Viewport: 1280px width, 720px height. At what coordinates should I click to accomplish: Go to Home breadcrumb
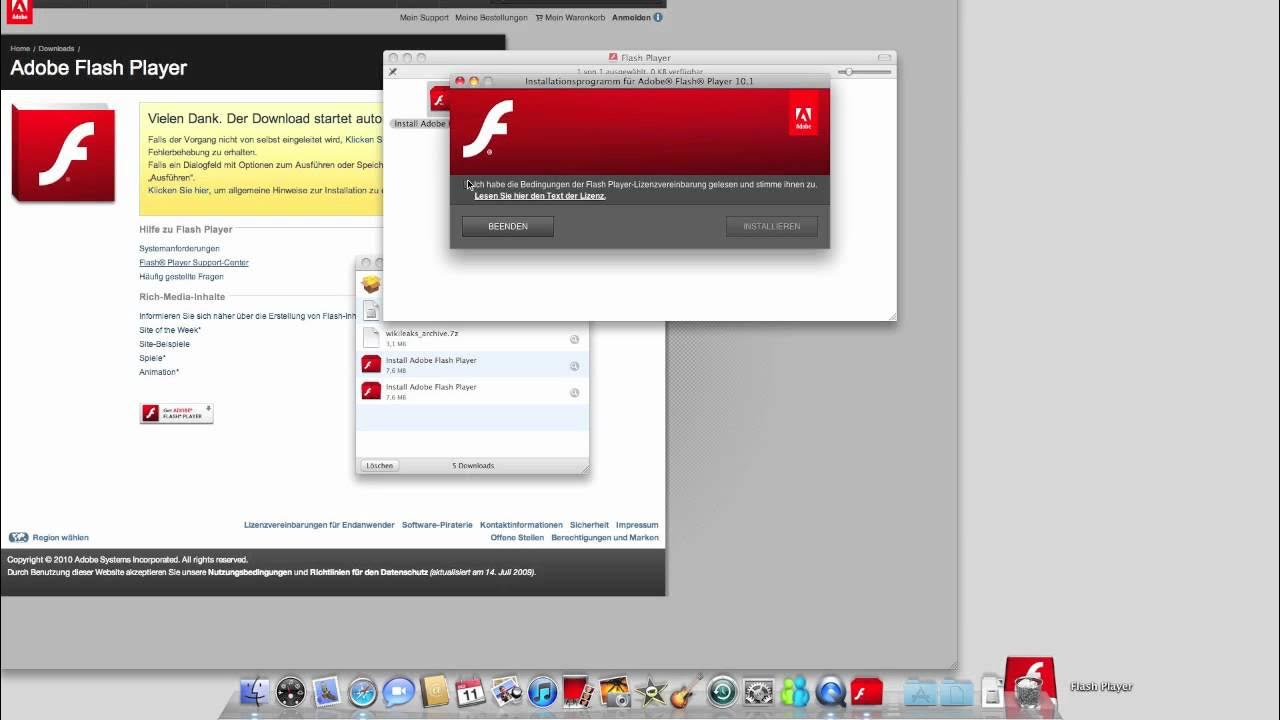click(x=20, y=48)
